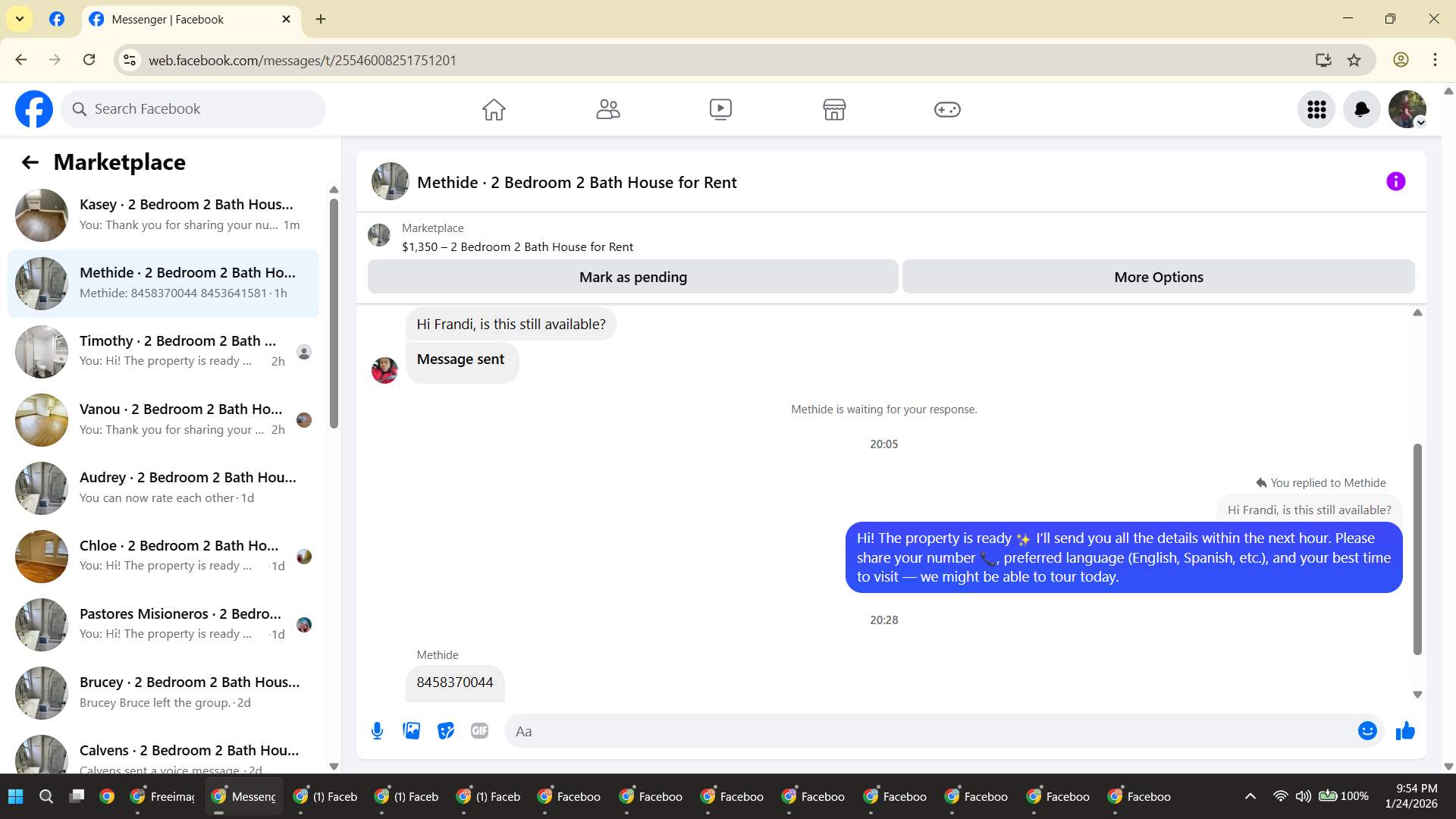Send a thumbs-up like
Viewport: 1456px width, 819px height.
tap(1405, 731)
